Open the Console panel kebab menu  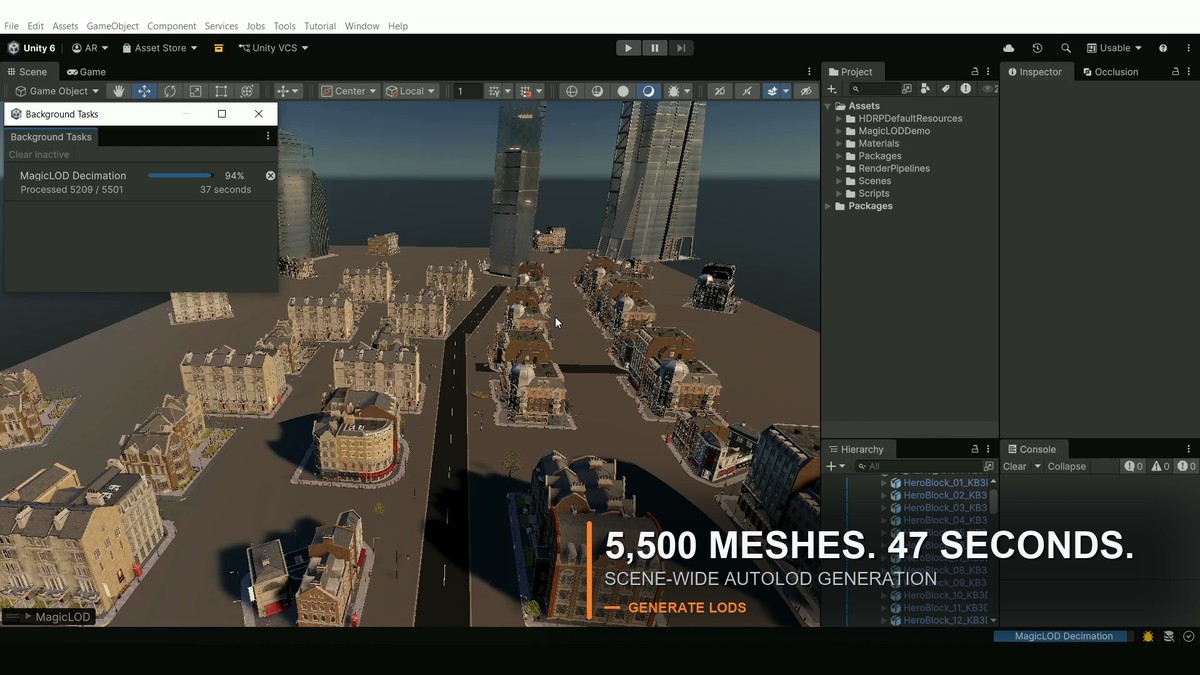1190,449
